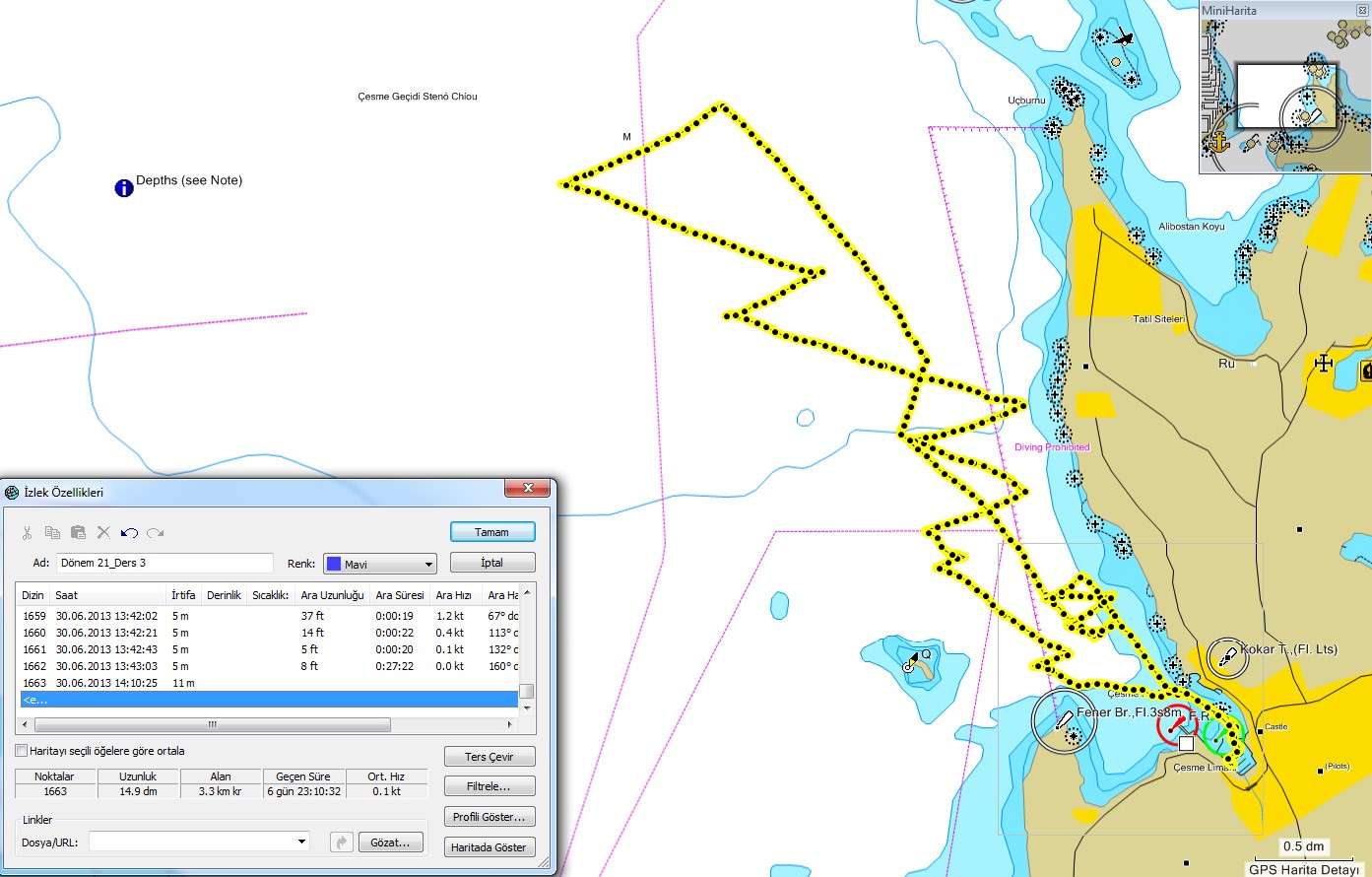Viewport: 1372px width, 877px height.
Task: Click the track list horizontal scrollbar thumb
Action: click(x=212, y=725)
